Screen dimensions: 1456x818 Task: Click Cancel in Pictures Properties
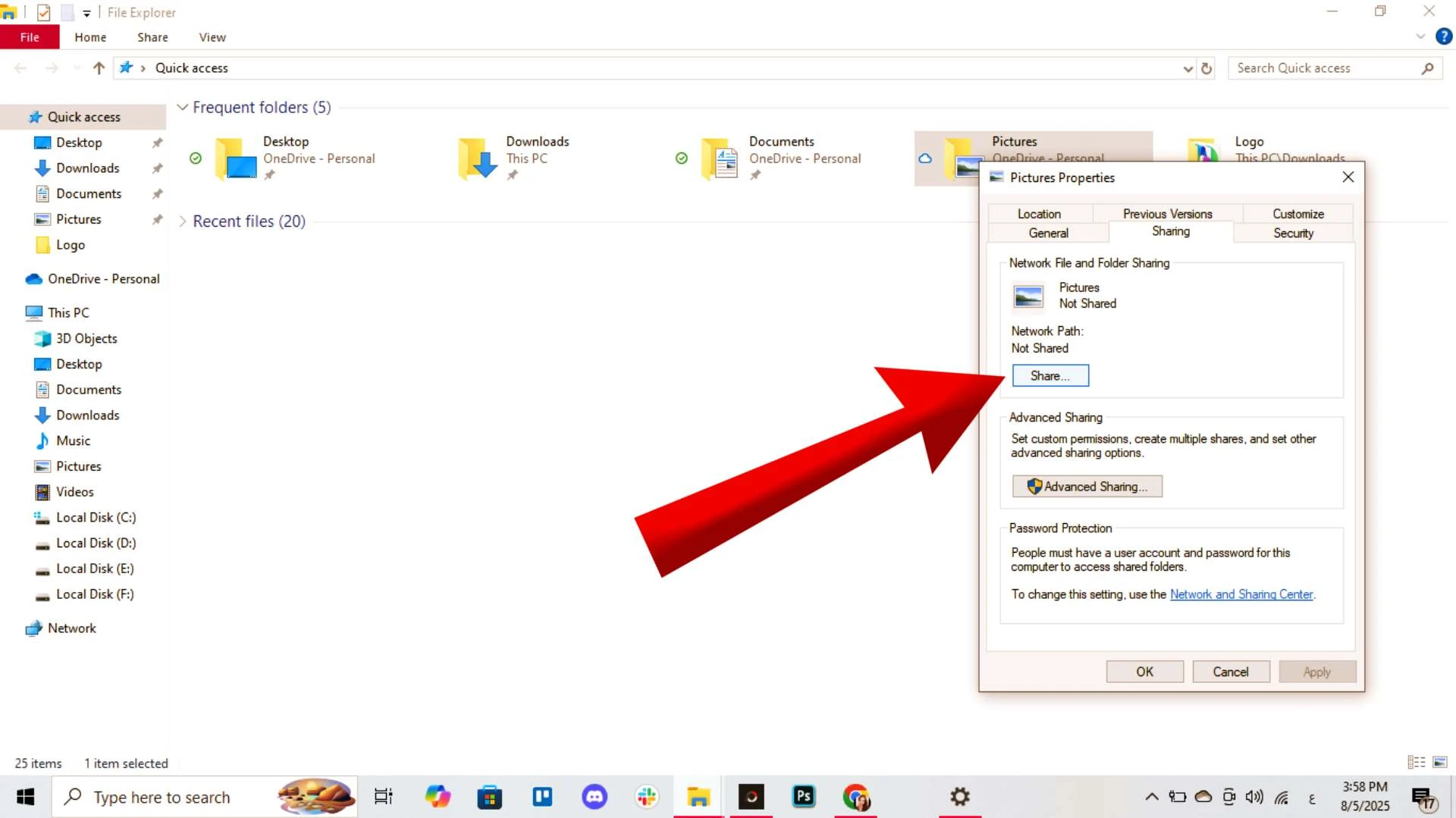[1230, 672]
